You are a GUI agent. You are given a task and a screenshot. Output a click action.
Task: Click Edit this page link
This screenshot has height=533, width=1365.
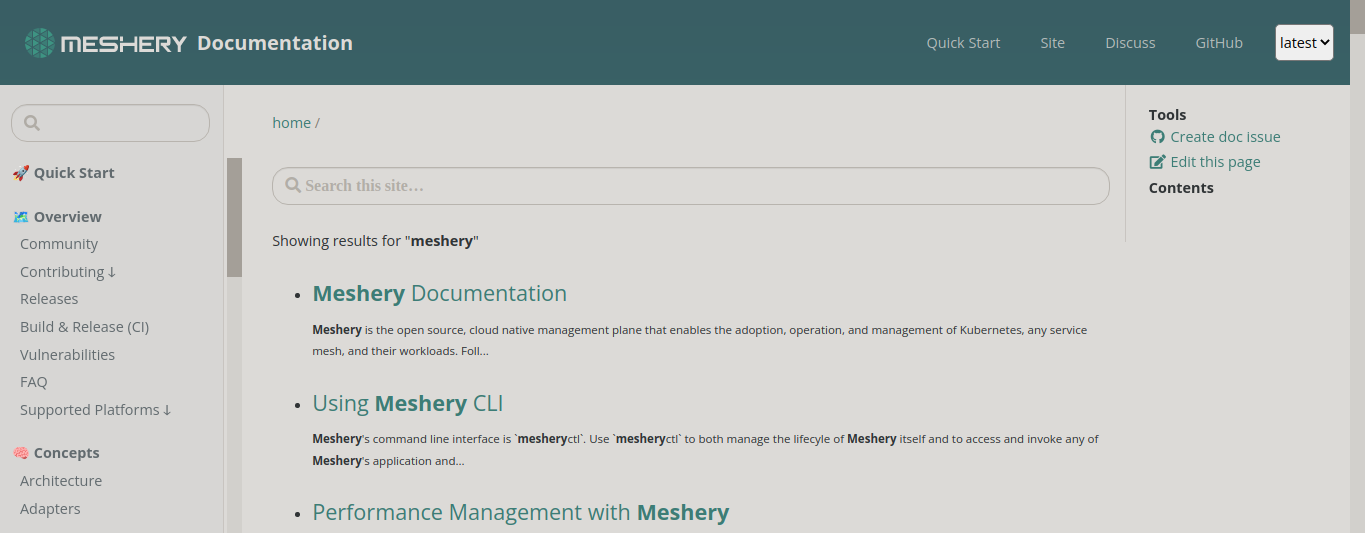point(1215,162)
